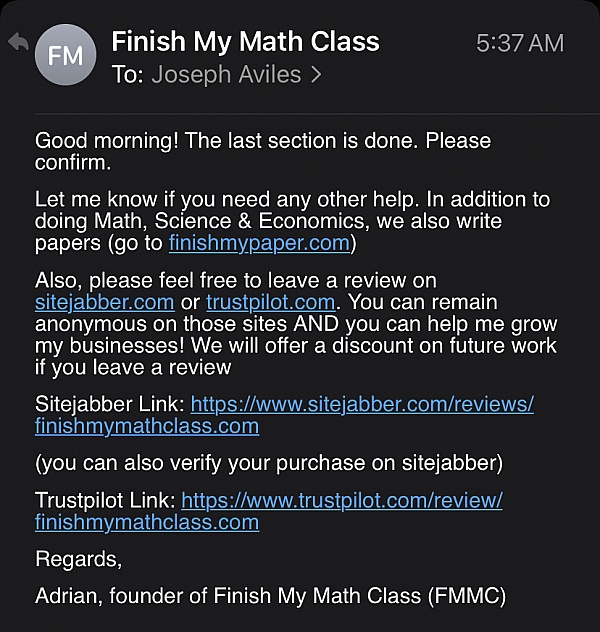Image resolution: width=600 pixels, height=632 pixels.
Task: Open the finishmypaper.com link
Action: tap(259, 243)
